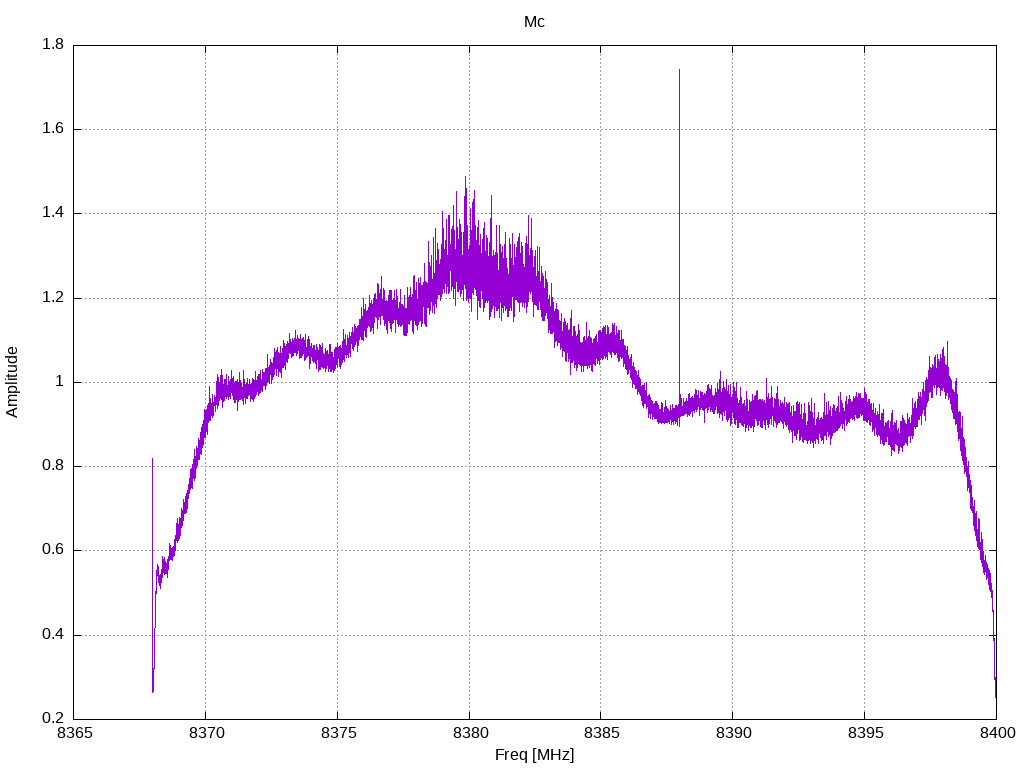Click the y-axis tick label 1

pyautogui.click(x=60, y=381)
